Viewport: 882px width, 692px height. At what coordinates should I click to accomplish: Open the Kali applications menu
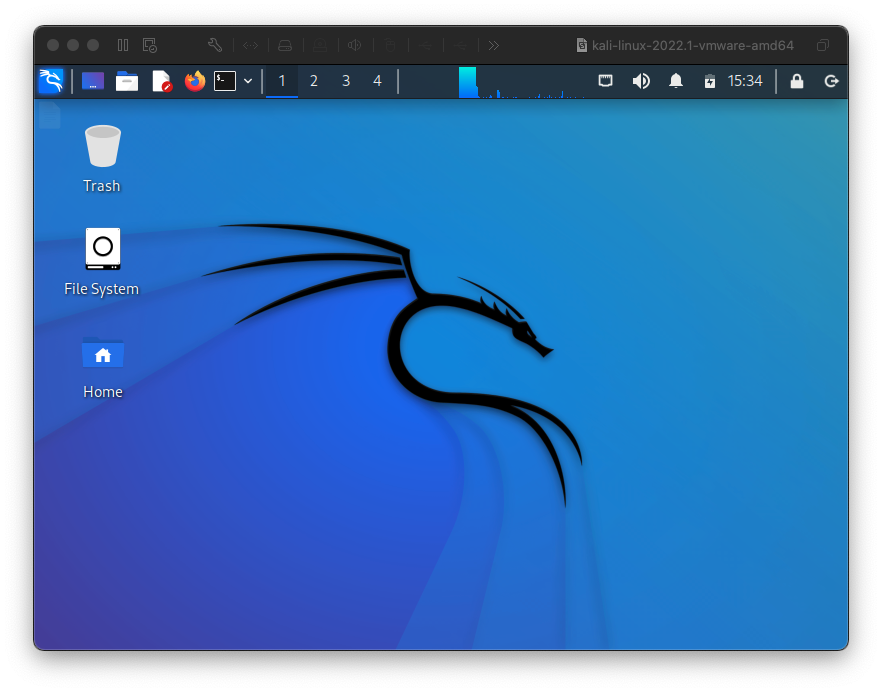pos(51,81)
